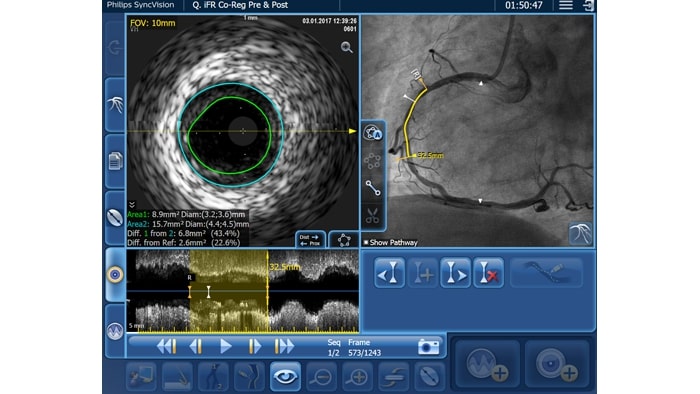The image size is (700, 394).
Task: Step back one frame
Action: coord(196,346)
